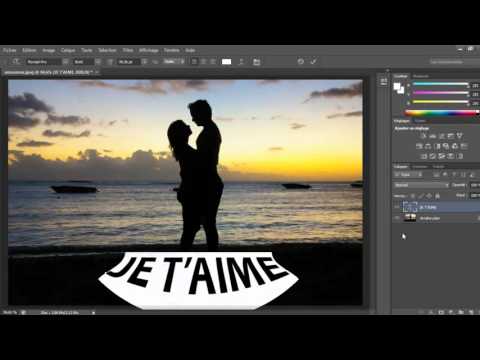Add Levels adjustment layer
The height and width of the screenshot is (360, 480).
coord(433,136)
